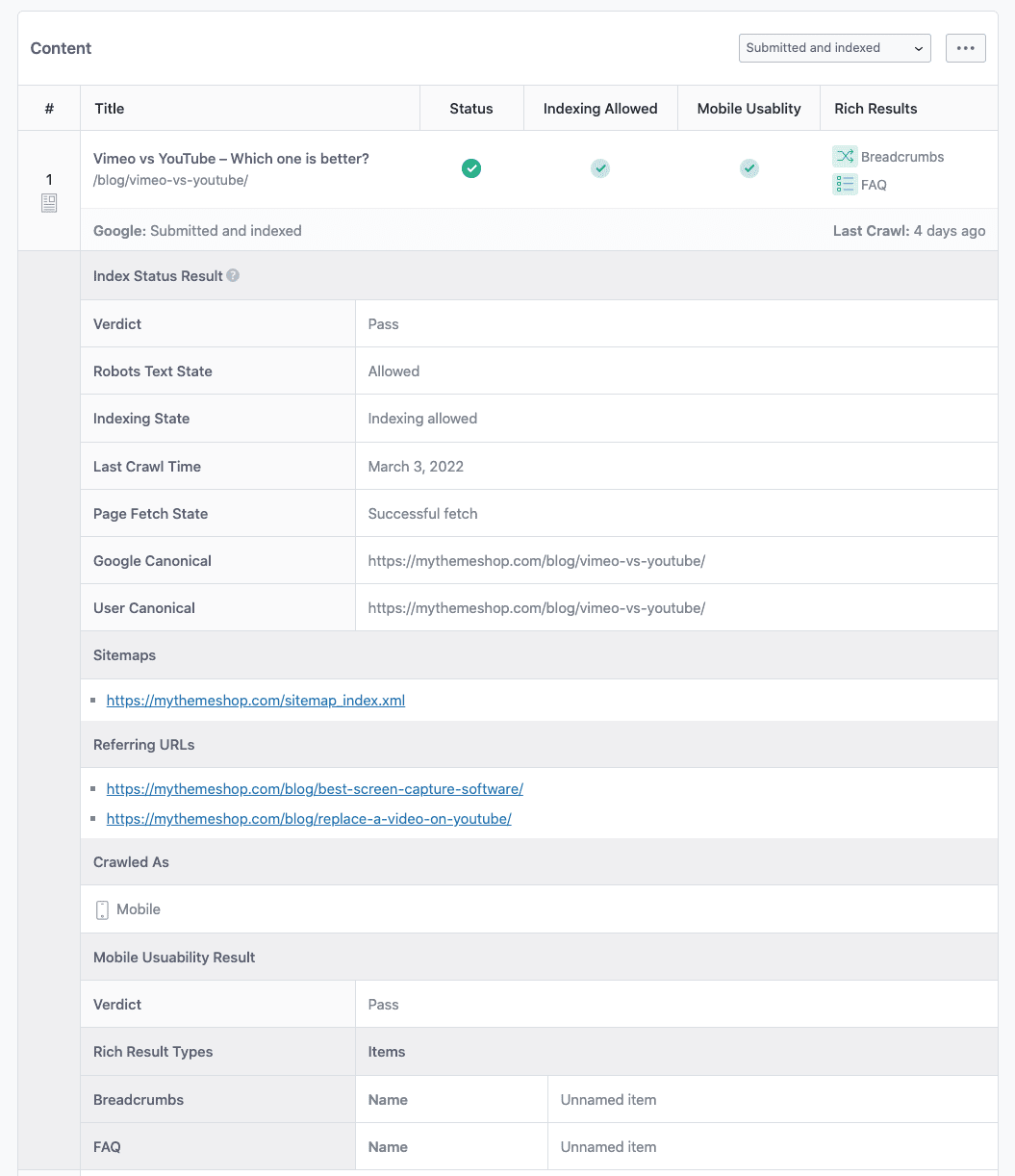Click the Mobile Usablity column header
The image size is (1015, 1176).
click(x=749, y=108)
